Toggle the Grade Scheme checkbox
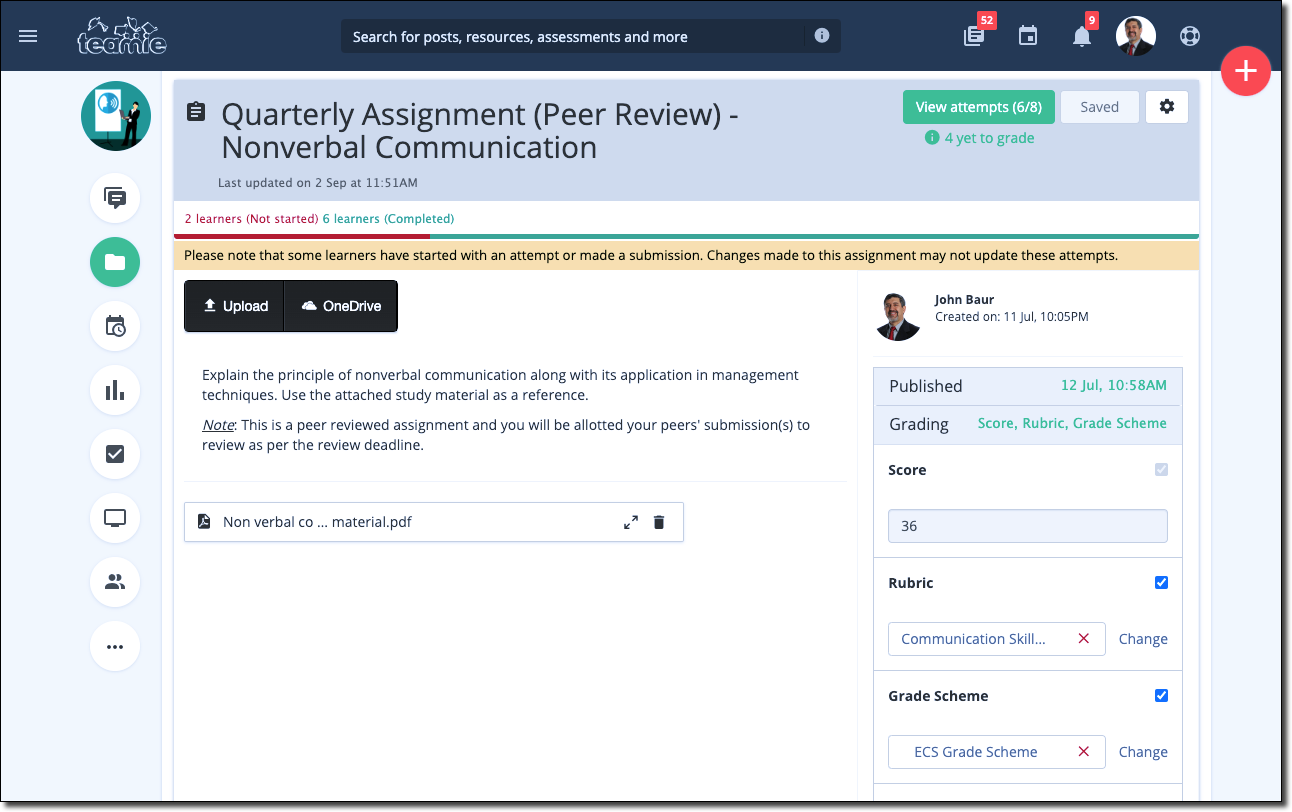 coord(1161,696)
